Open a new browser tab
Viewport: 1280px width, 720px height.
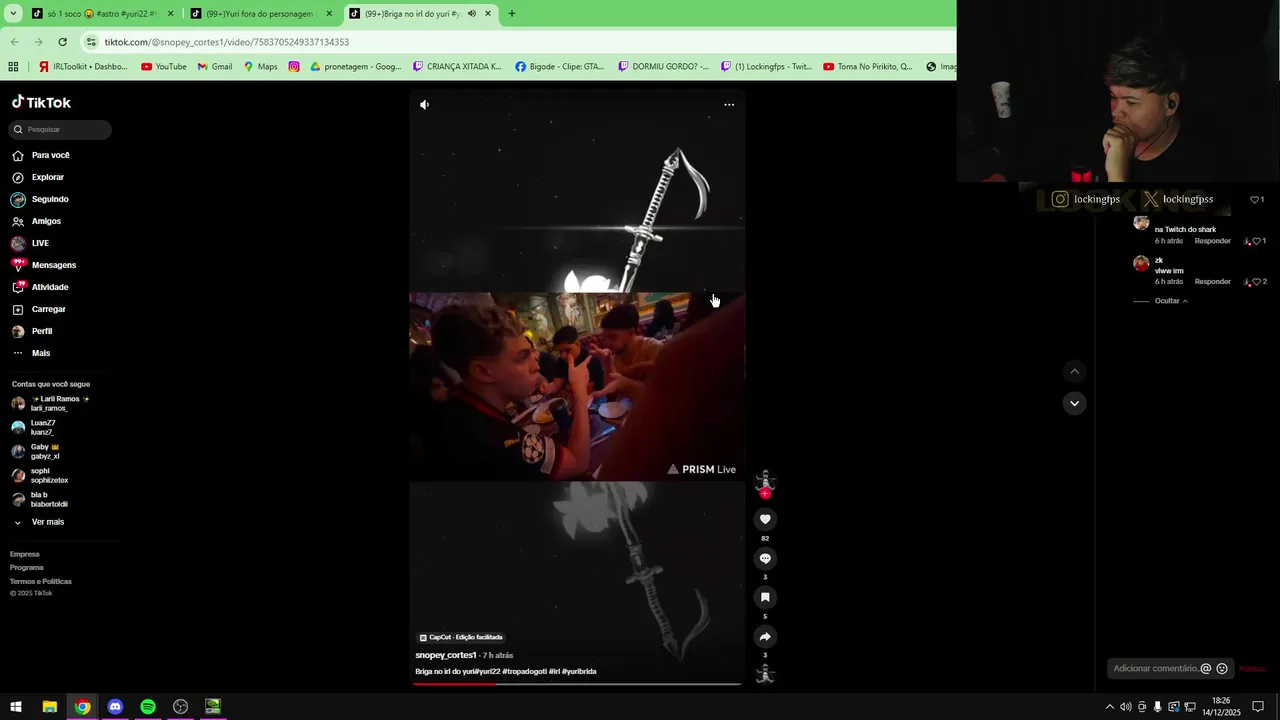512,14
